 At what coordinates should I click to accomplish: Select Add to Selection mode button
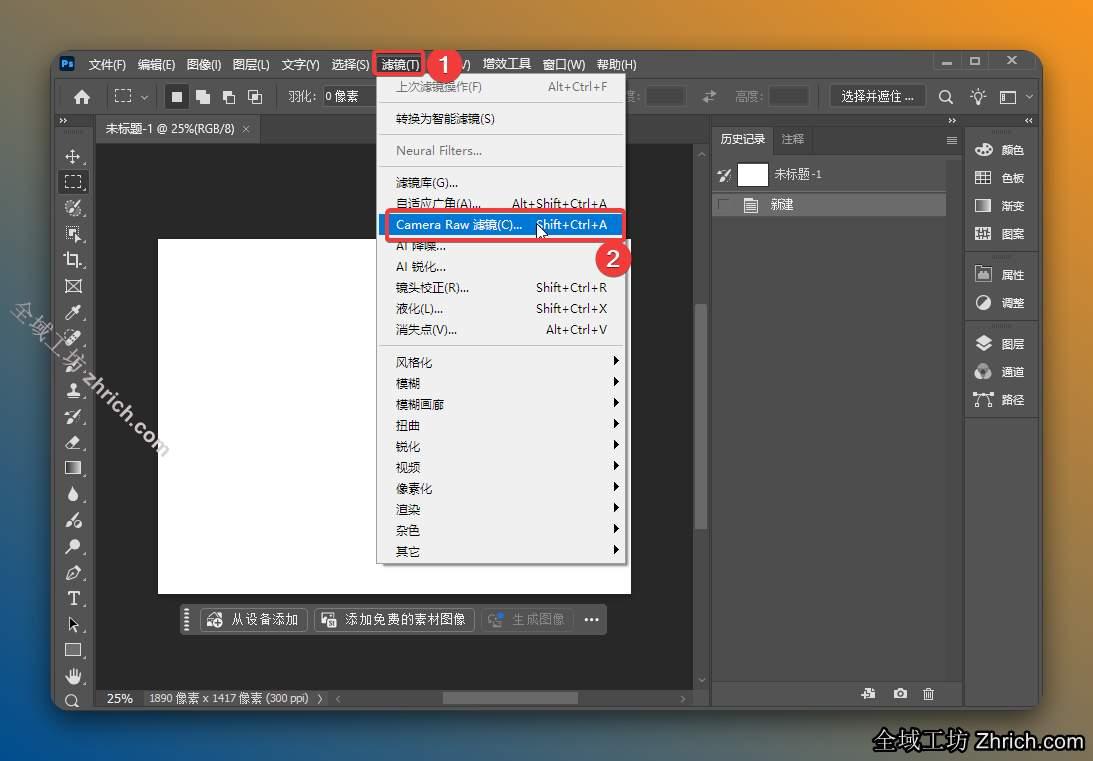coord(203,97)
